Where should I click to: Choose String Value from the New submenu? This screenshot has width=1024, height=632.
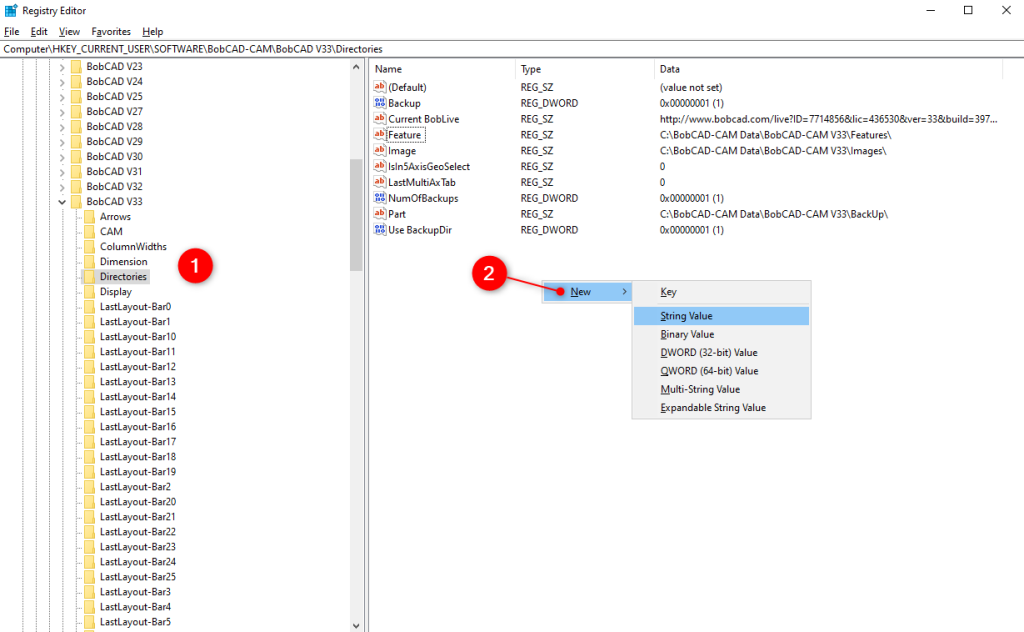[688, 315]
